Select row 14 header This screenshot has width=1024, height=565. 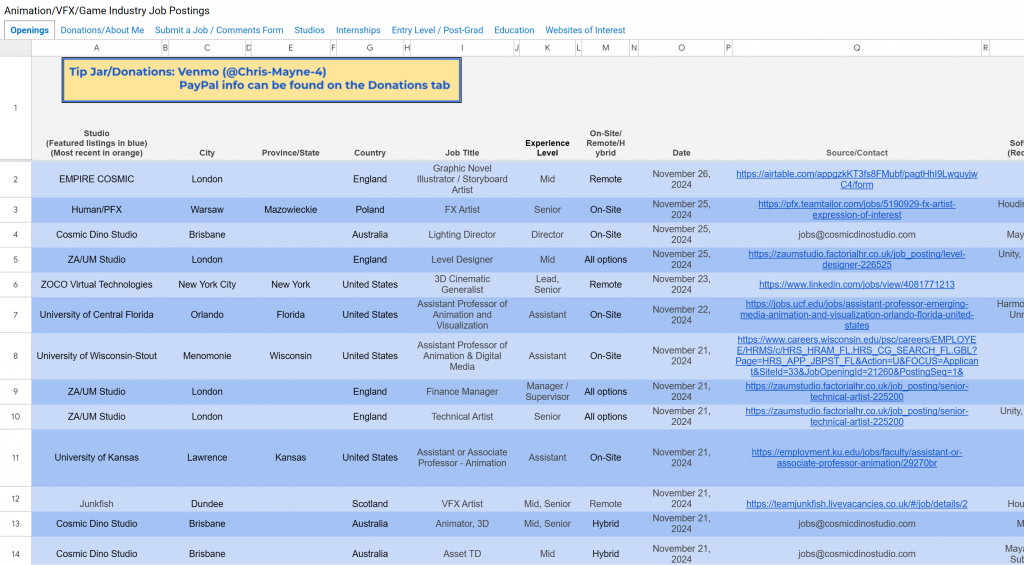[16, 553]
